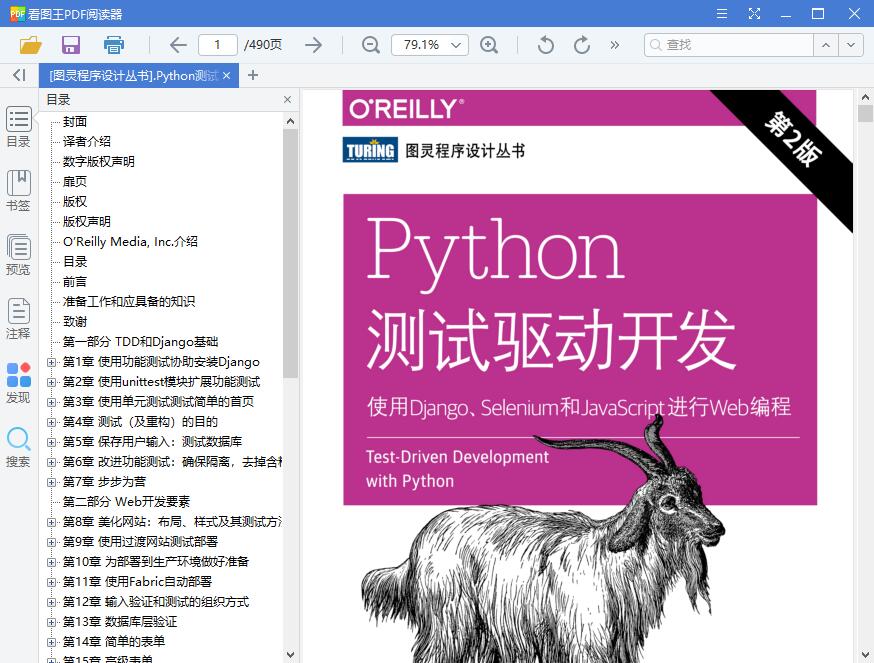Open a file with the folder icon
Image resolution: width=874 pixels, height=663 pixels.
31,45
